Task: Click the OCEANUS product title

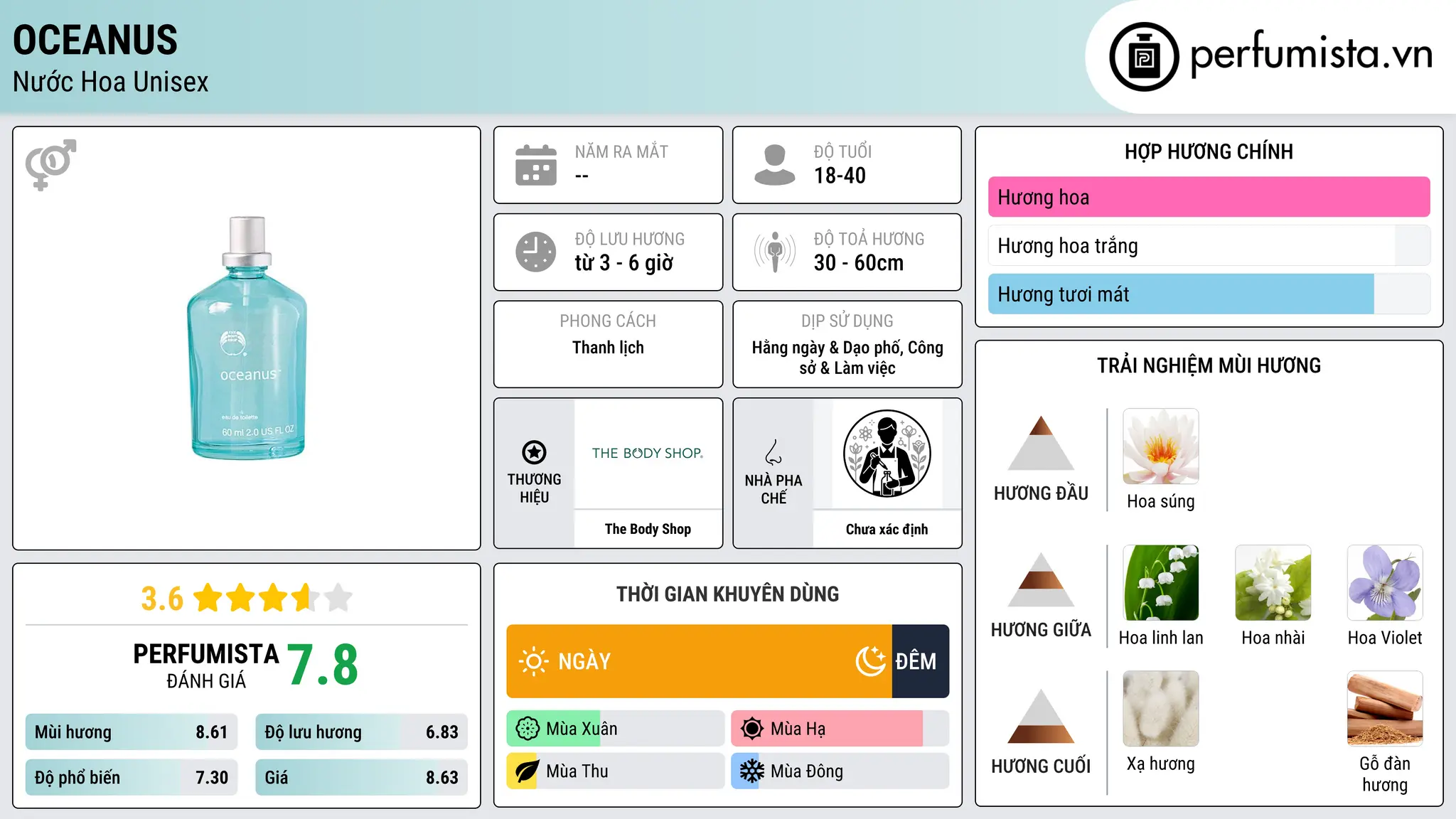Action: (x=95, y=40)
